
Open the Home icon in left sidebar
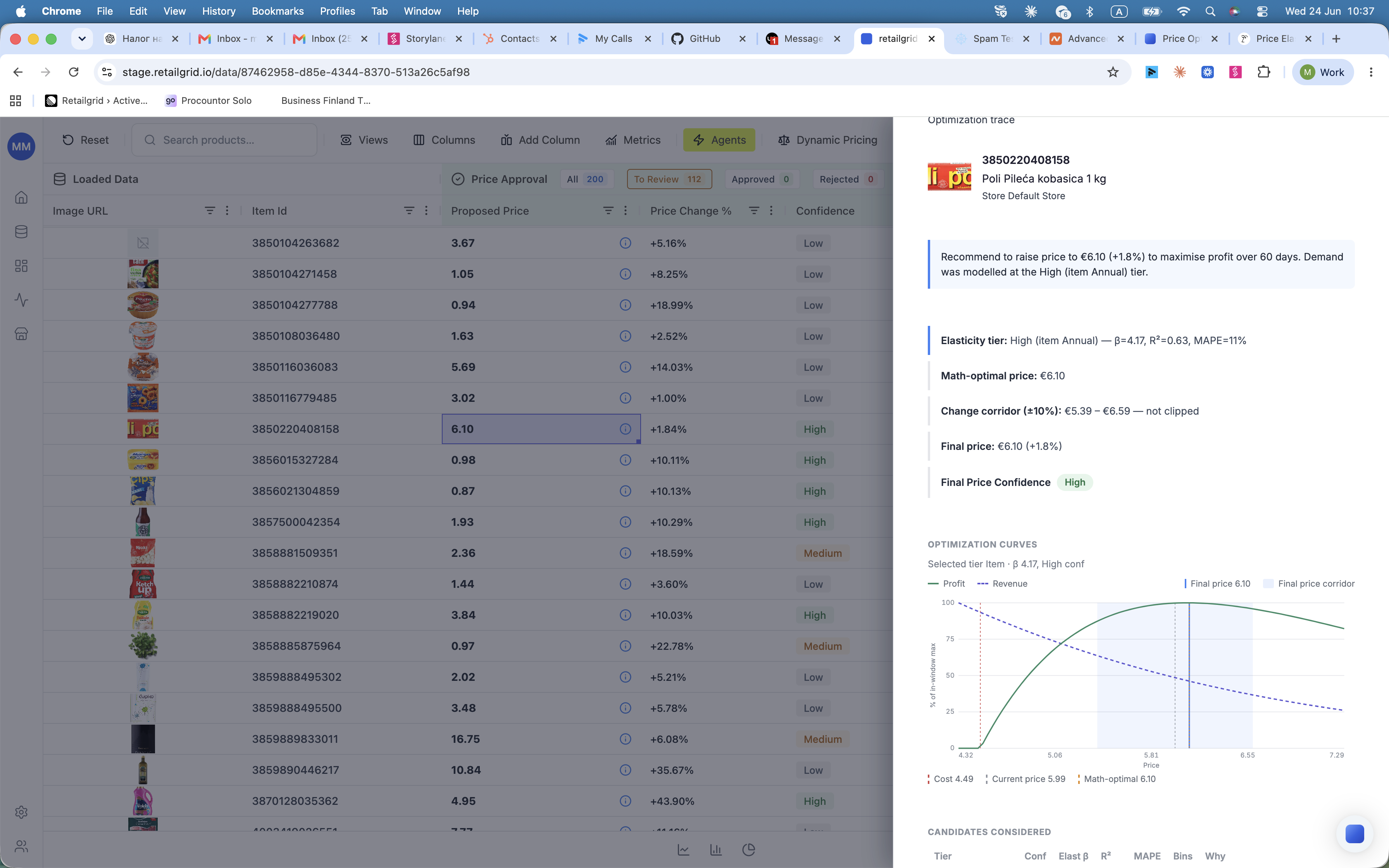[x=21, y=198]
